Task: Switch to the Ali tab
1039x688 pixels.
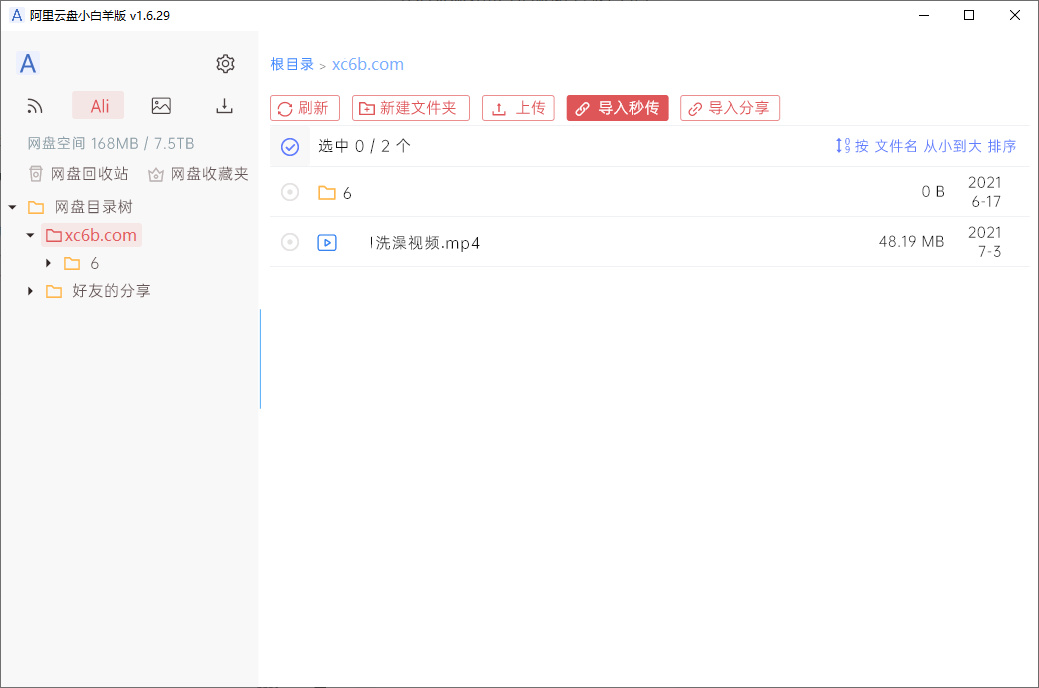Action: point(97,105)
